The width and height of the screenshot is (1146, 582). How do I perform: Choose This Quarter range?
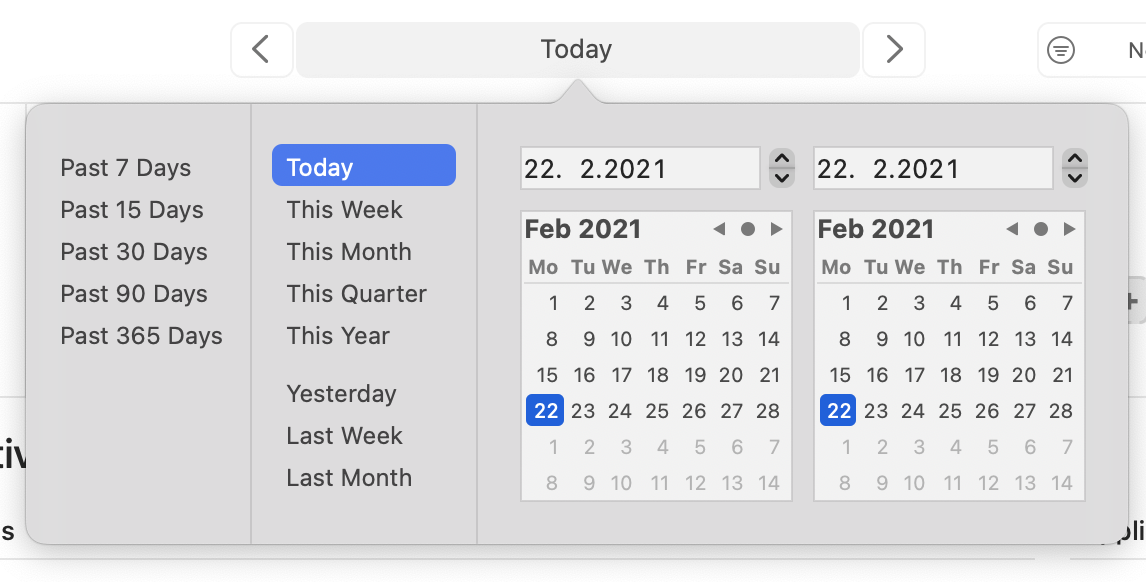357,294
